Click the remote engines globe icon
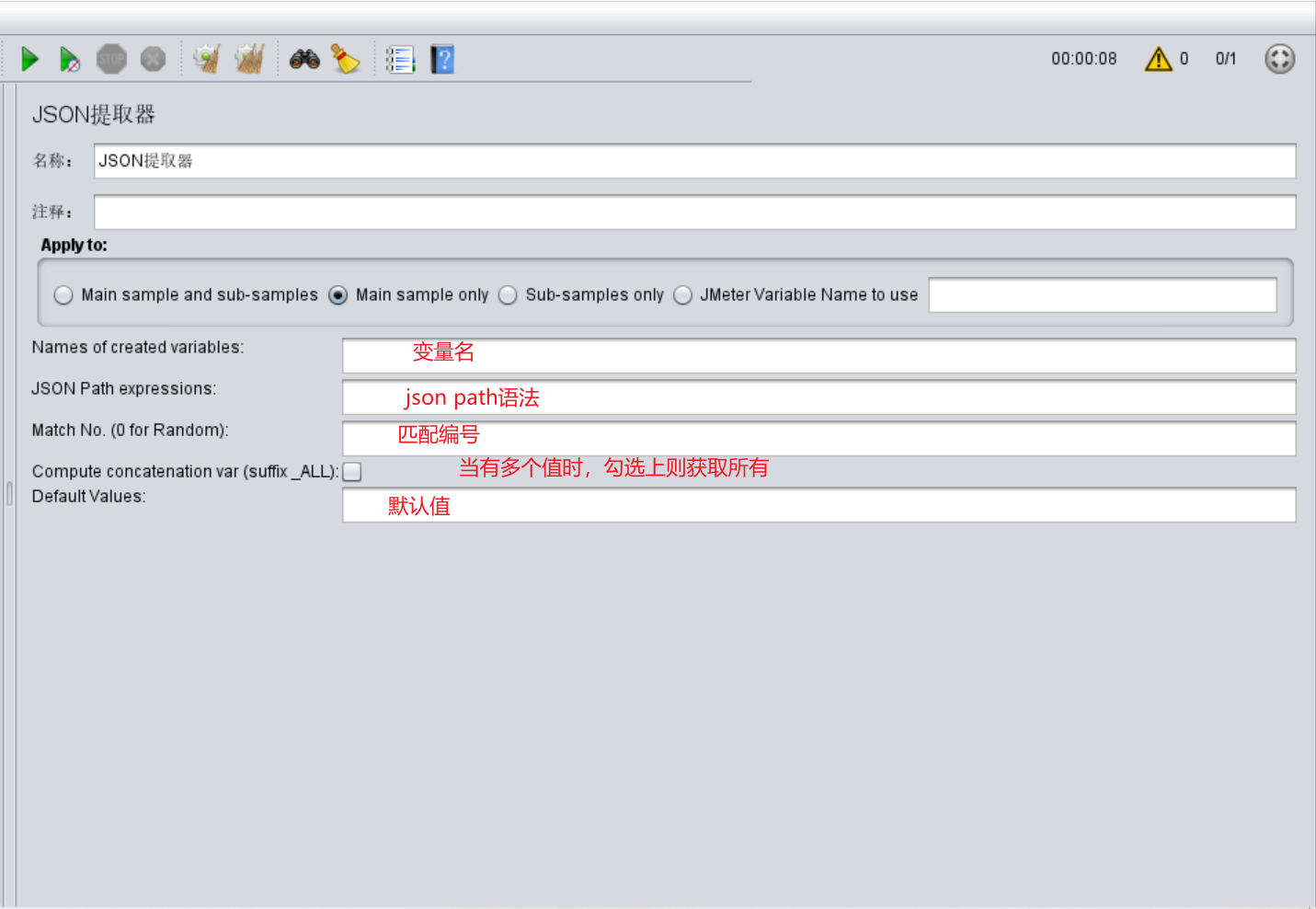Screen dimensions: 1316x909 point(1279,59)
